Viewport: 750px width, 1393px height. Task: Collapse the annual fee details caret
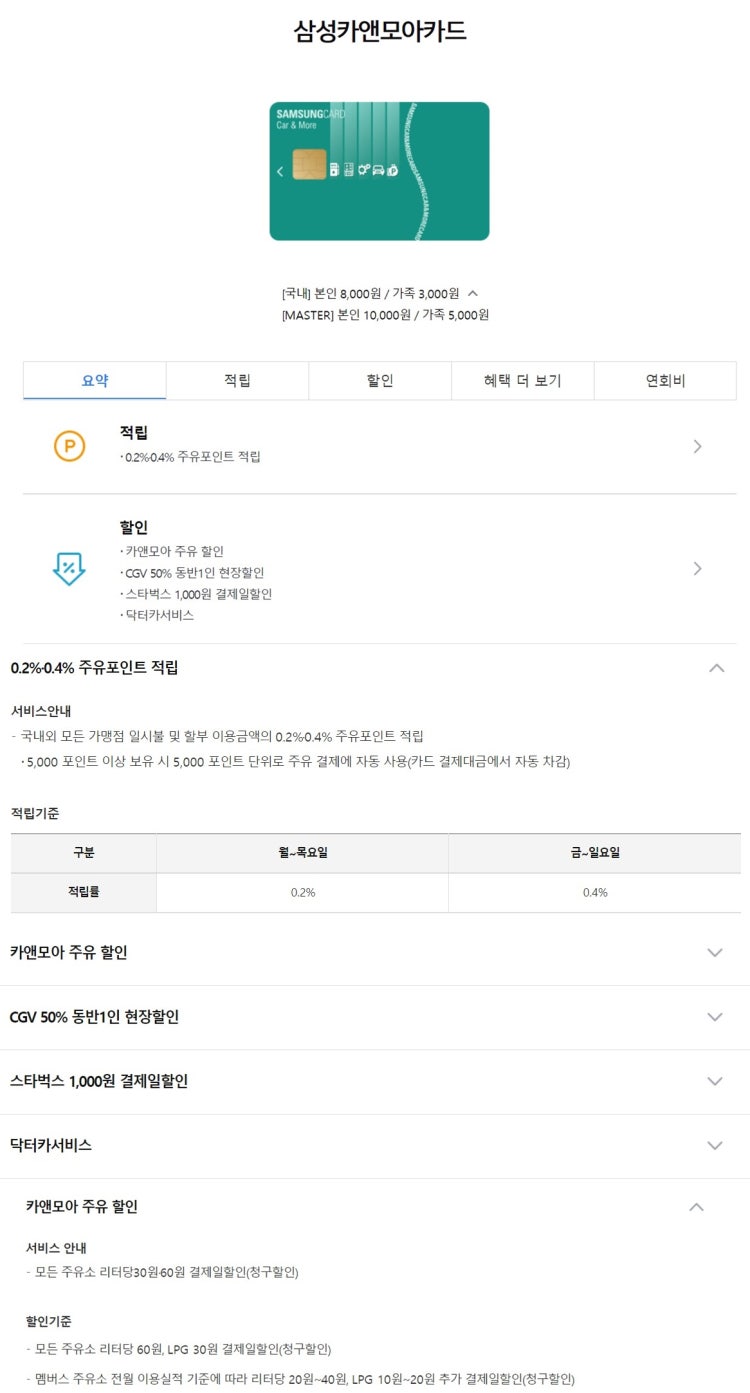[x=473, y=293]
